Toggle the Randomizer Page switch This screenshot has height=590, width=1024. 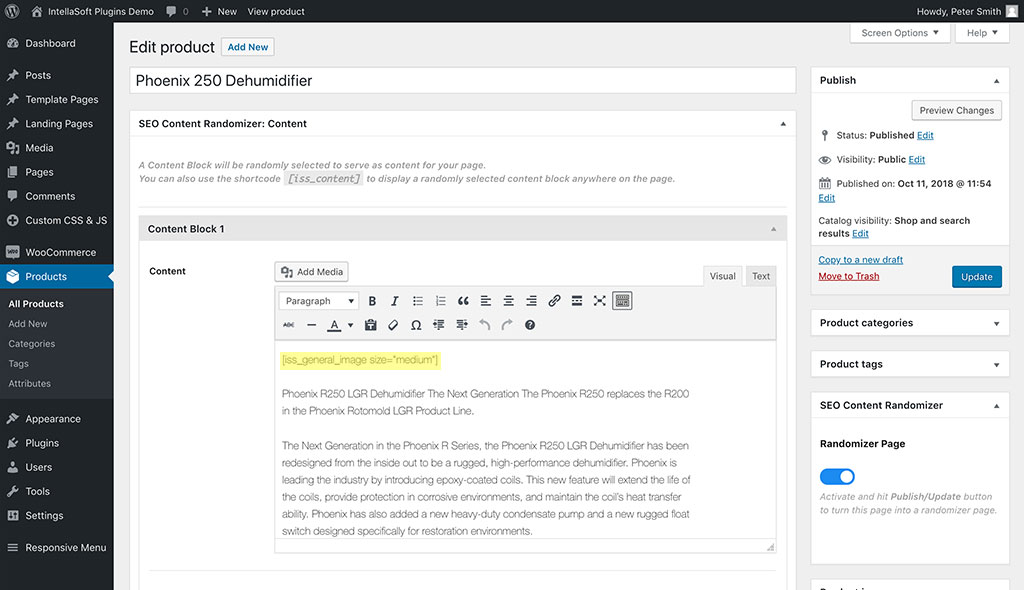point(837,476)
